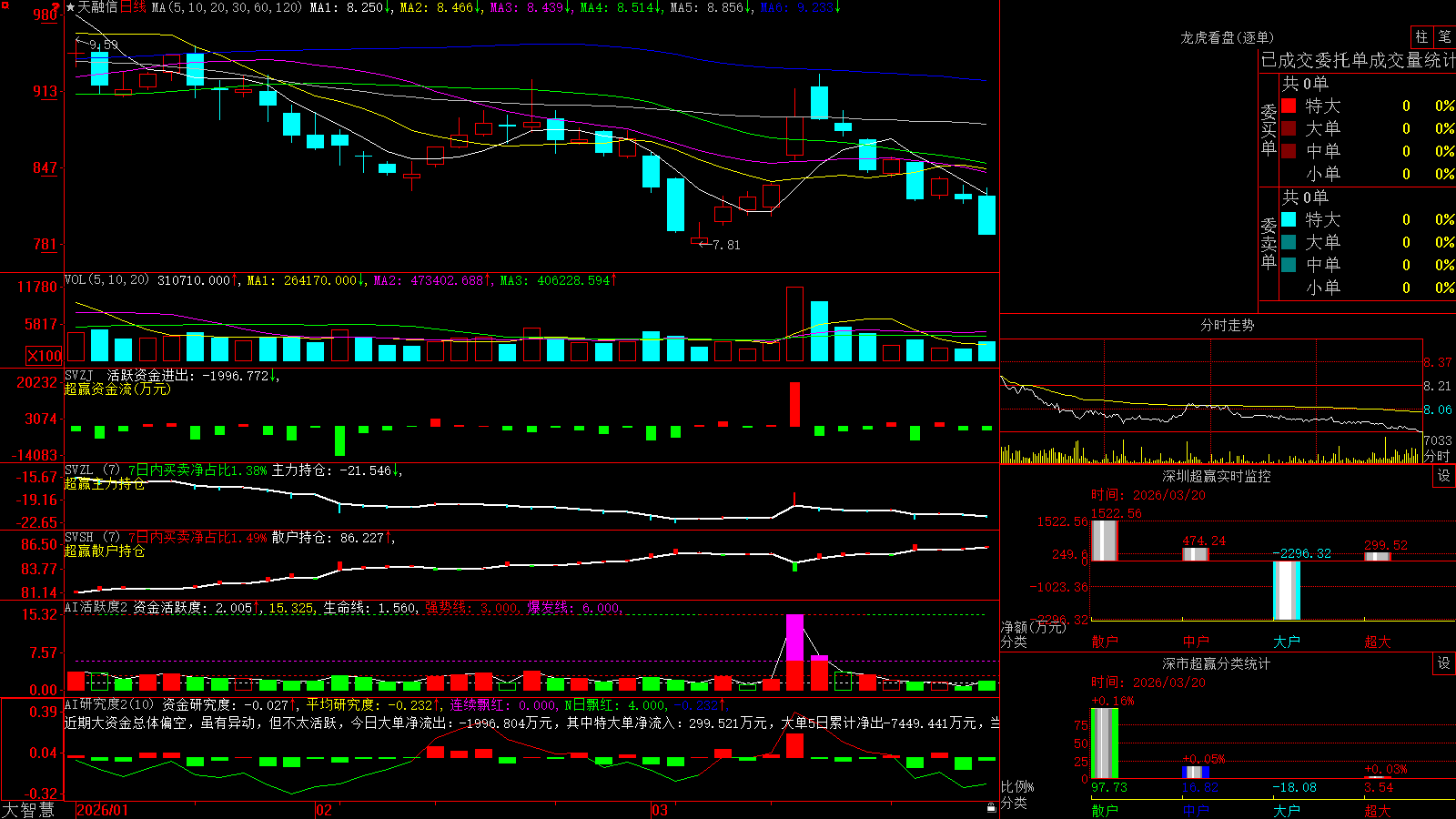The image size is (1456, 819).
Task: Click the 深圳超赢实时监控 panel title
Action: coord(1216,476)
